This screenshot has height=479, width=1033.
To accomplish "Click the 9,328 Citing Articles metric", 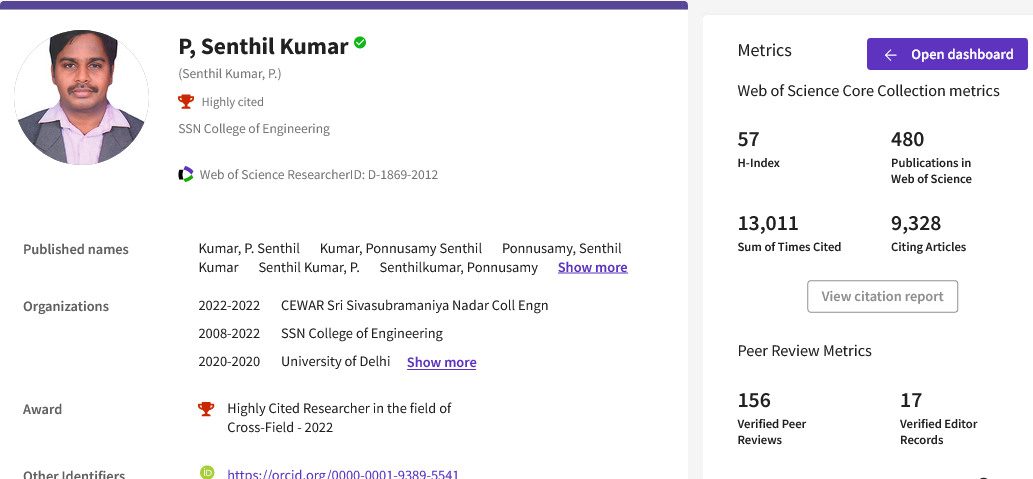I will click(x=915, y=223).
